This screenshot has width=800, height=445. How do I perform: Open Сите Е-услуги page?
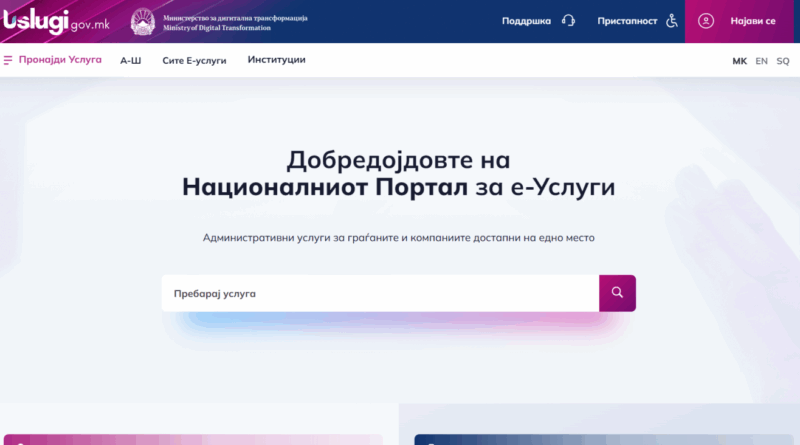(194, 61)
